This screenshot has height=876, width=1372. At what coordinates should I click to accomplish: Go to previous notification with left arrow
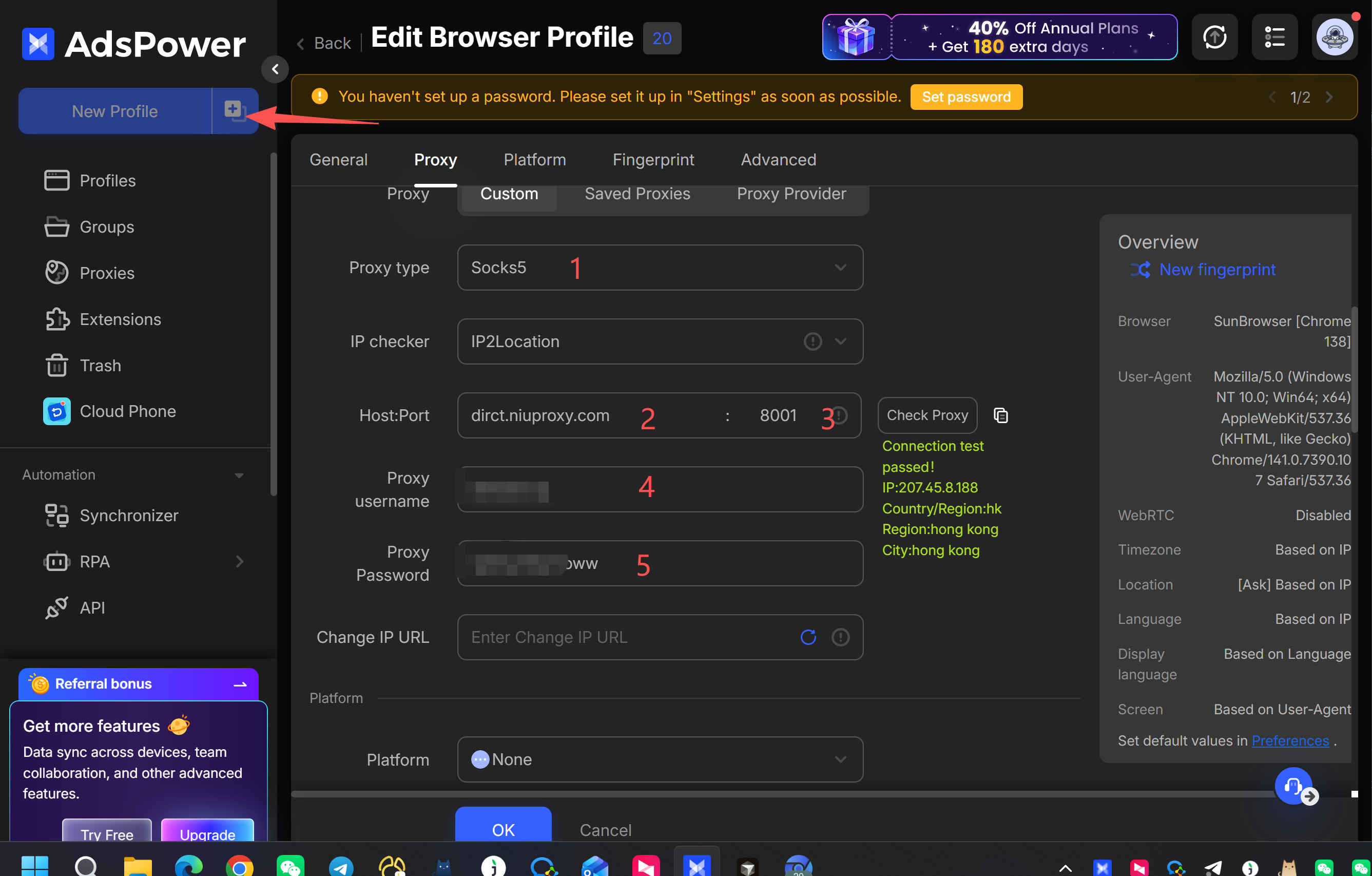pyautogui.click(x=1272, y=97)
